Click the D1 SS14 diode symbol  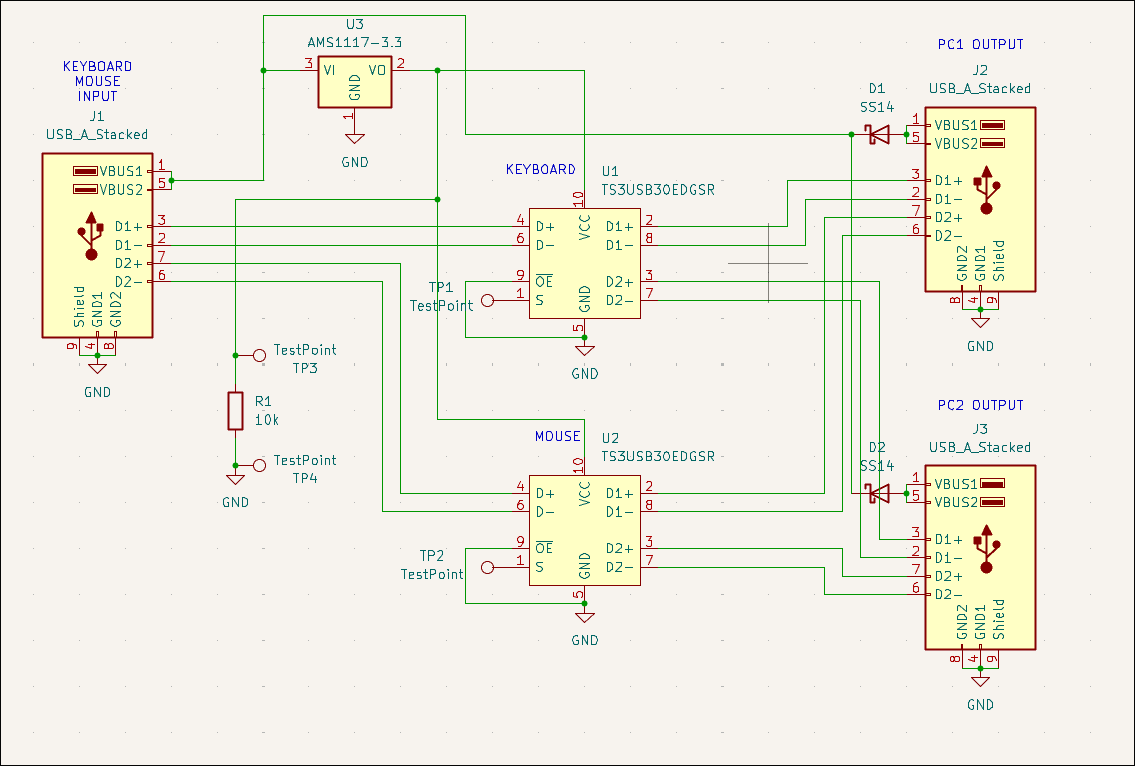point(877,133)
